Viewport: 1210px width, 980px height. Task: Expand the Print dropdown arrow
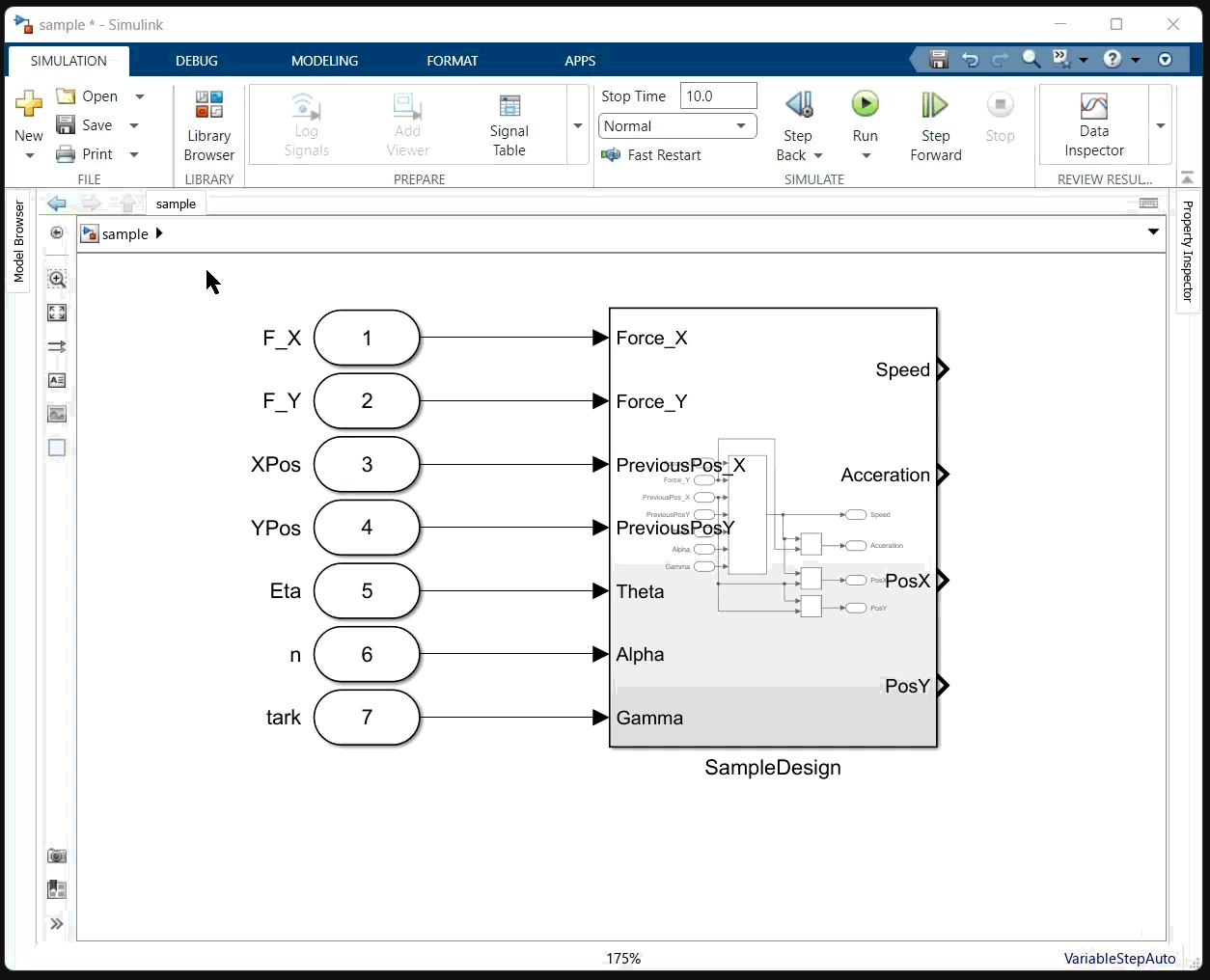(134, 154)
